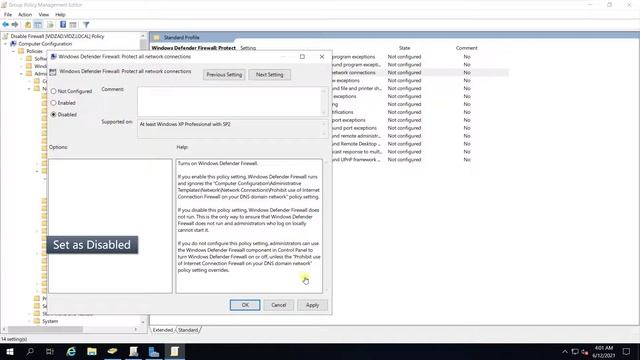Click the State column header
This screenshot has width=640, height=360.
point(404,48)
